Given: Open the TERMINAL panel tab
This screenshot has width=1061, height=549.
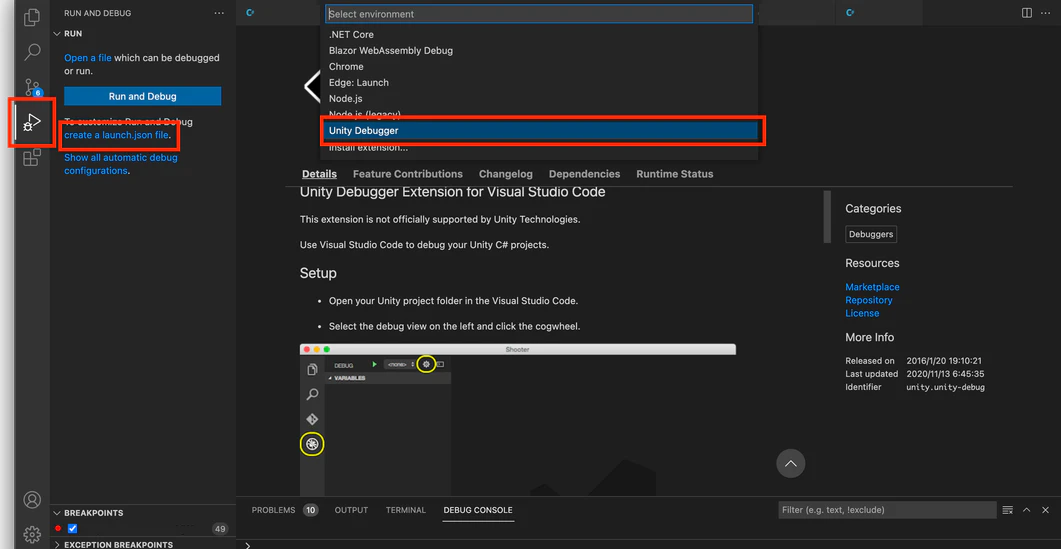Looking at the screenshot, I should (406, 510).
